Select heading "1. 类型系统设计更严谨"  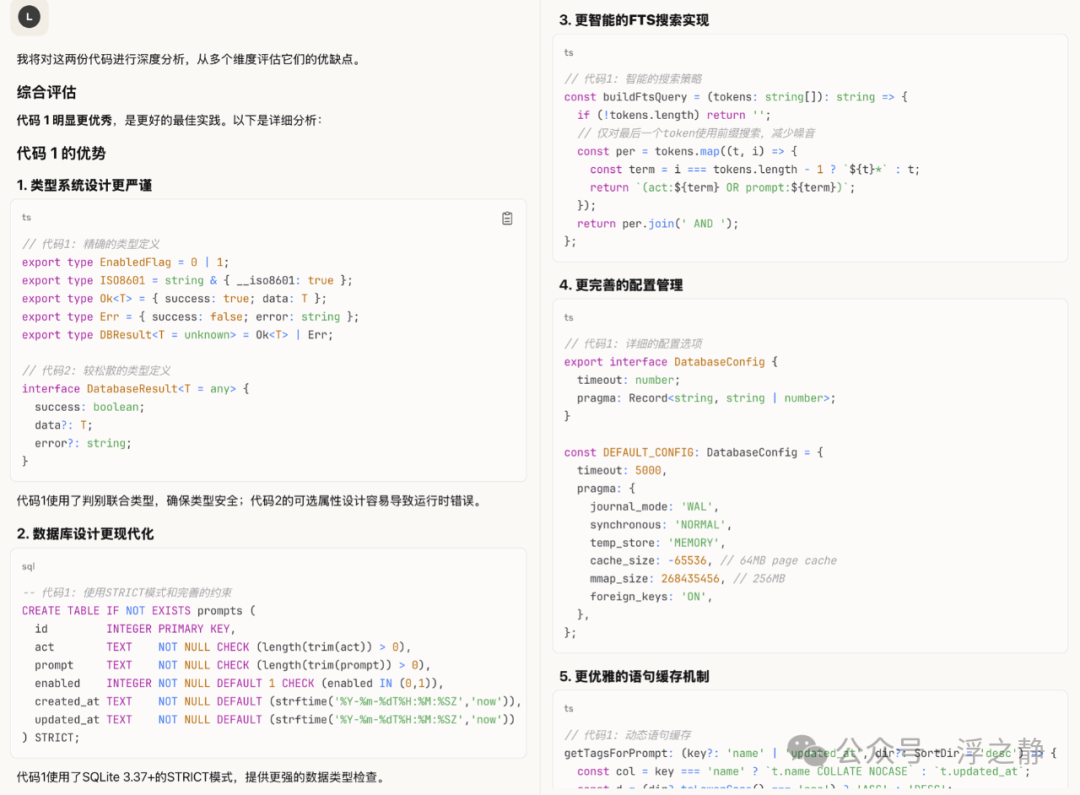(x=84, y=185)
